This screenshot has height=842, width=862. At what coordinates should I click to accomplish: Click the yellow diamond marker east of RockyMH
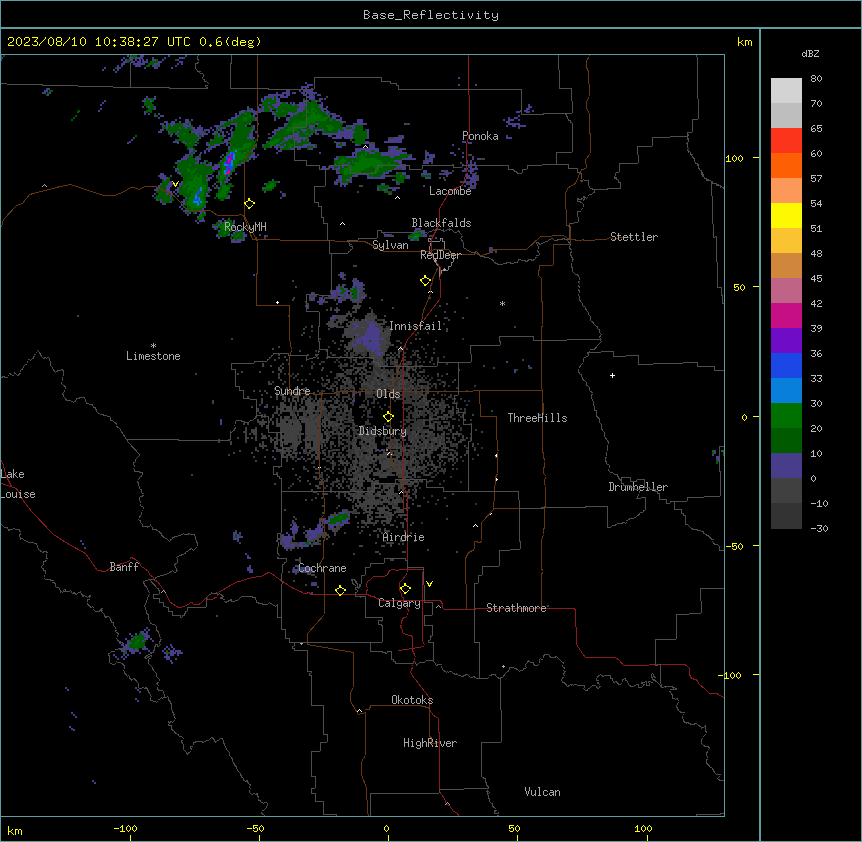click(250, 204)
